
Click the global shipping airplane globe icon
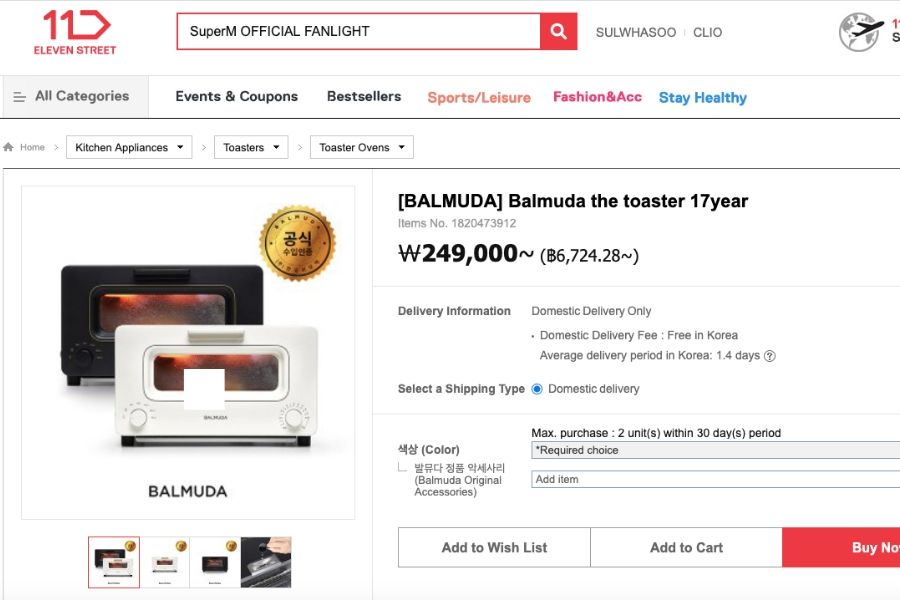point(860,31)
